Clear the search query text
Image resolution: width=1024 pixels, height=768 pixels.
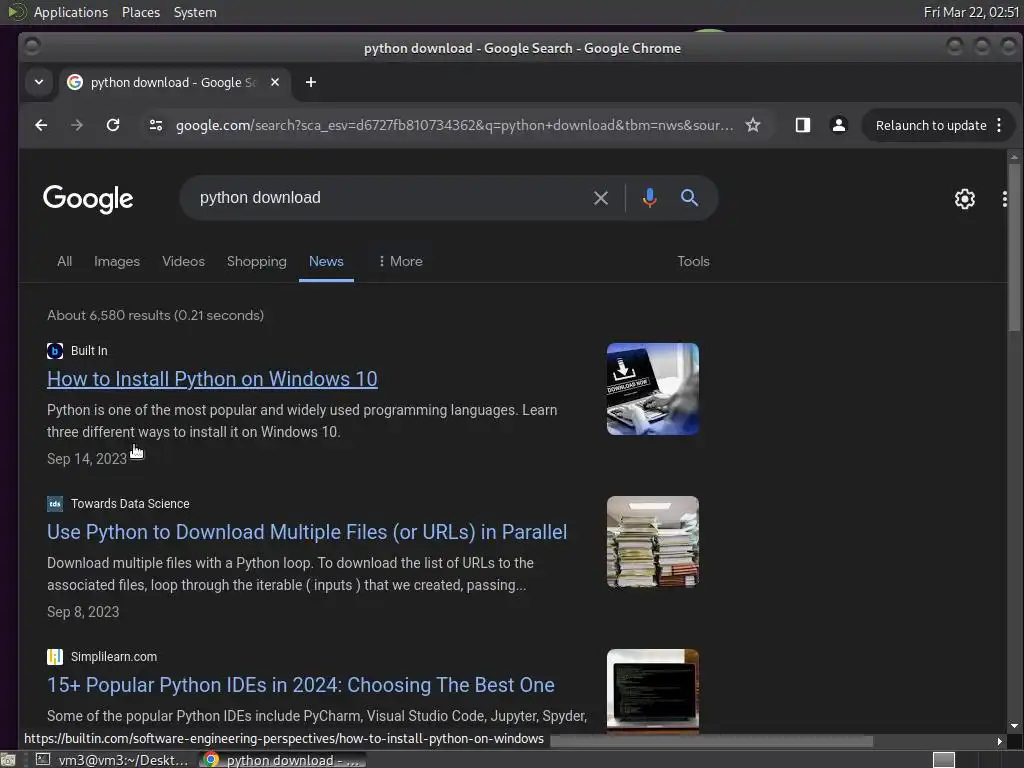601,198
